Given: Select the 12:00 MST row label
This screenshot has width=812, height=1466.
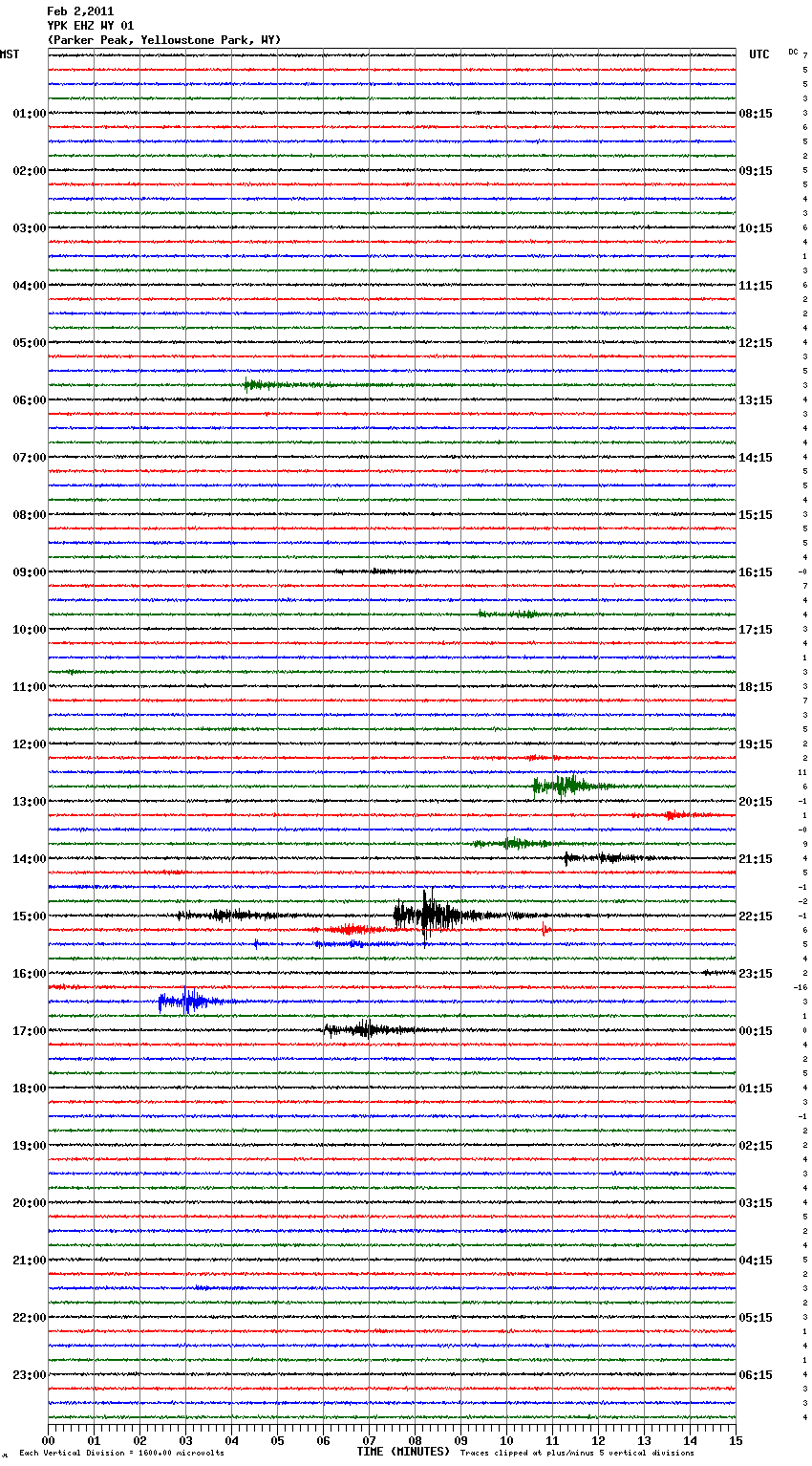Looking at the screenshot, I should [30, 744].
